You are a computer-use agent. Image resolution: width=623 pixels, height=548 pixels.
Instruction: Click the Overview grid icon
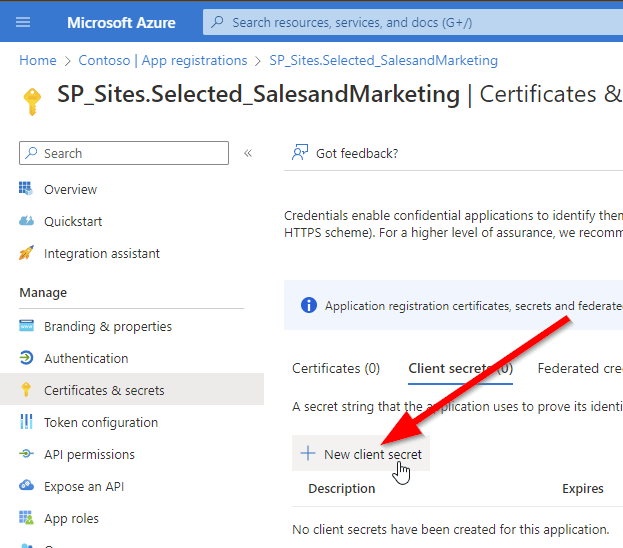(x=26, y=188)
